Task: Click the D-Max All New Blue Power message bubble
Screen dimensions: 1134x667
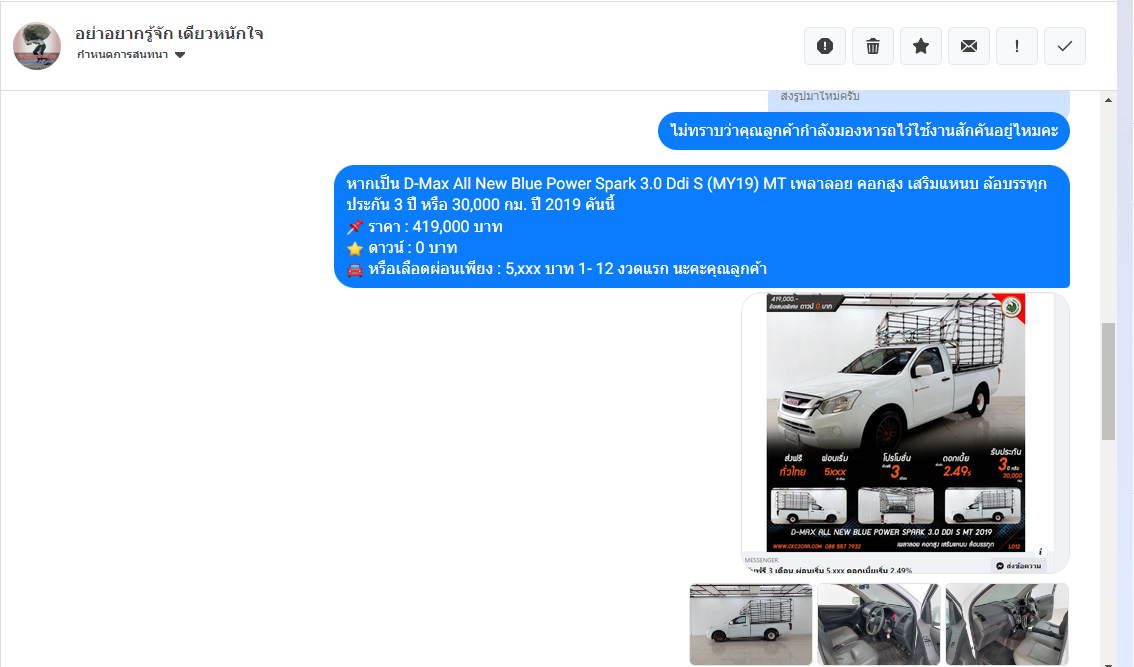Action: (x=702, y=226)
